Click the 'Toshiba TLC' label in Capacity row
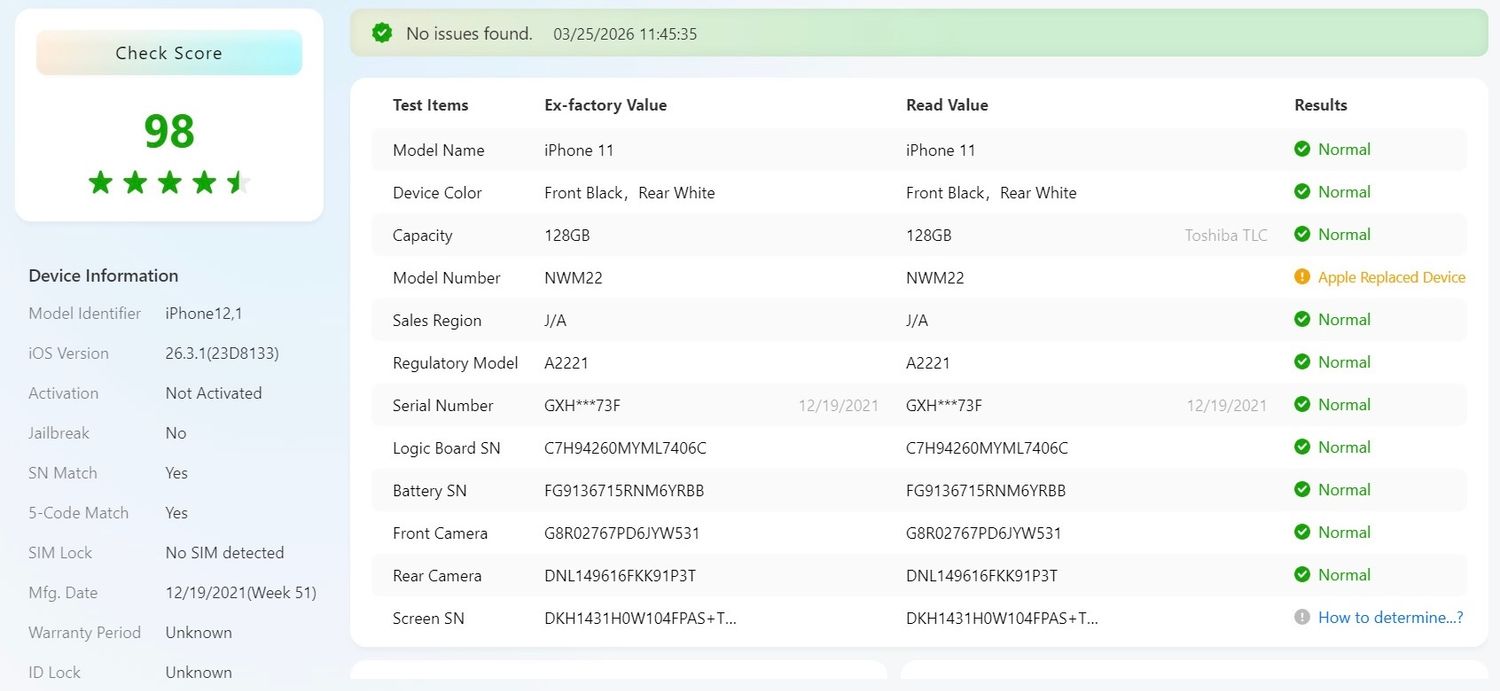The width and height of the screenshot is (1500, 691). pos(1226,236)
